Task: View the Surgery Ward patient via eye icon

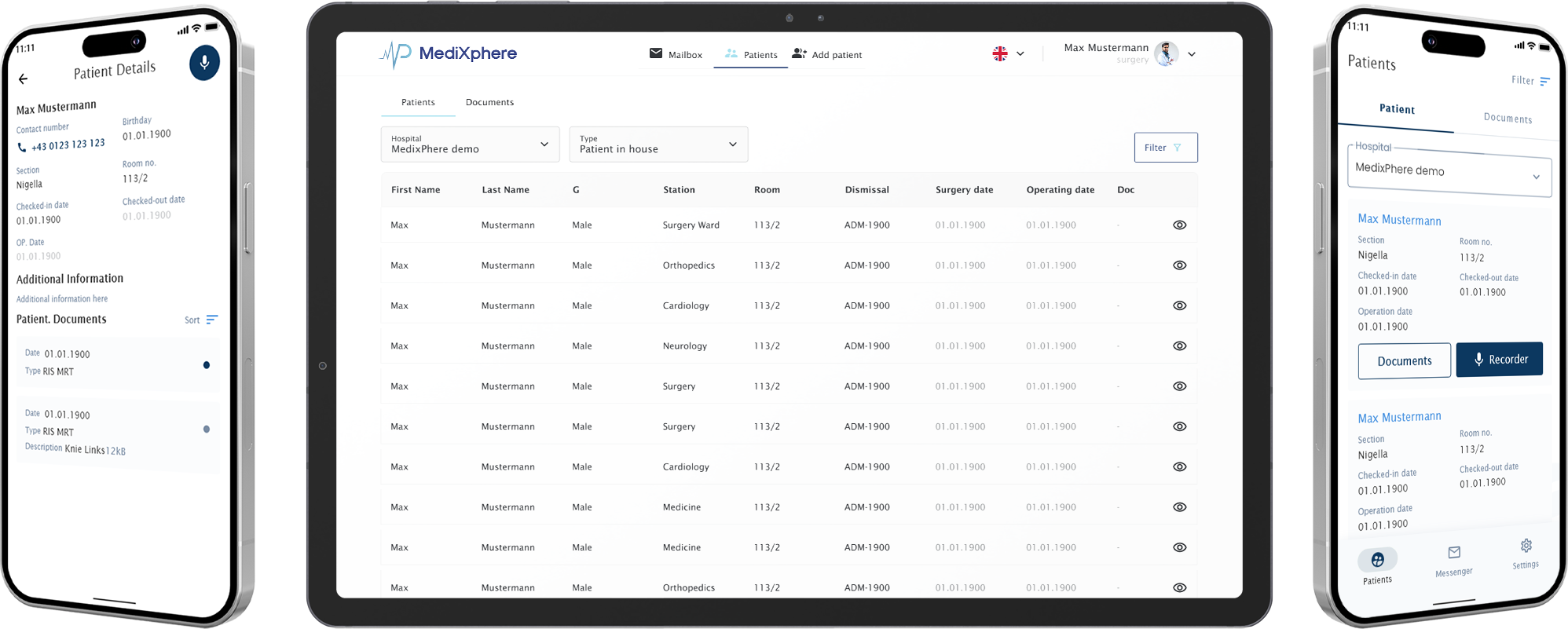Action: pyautogui.click(x=1179, y=225)
